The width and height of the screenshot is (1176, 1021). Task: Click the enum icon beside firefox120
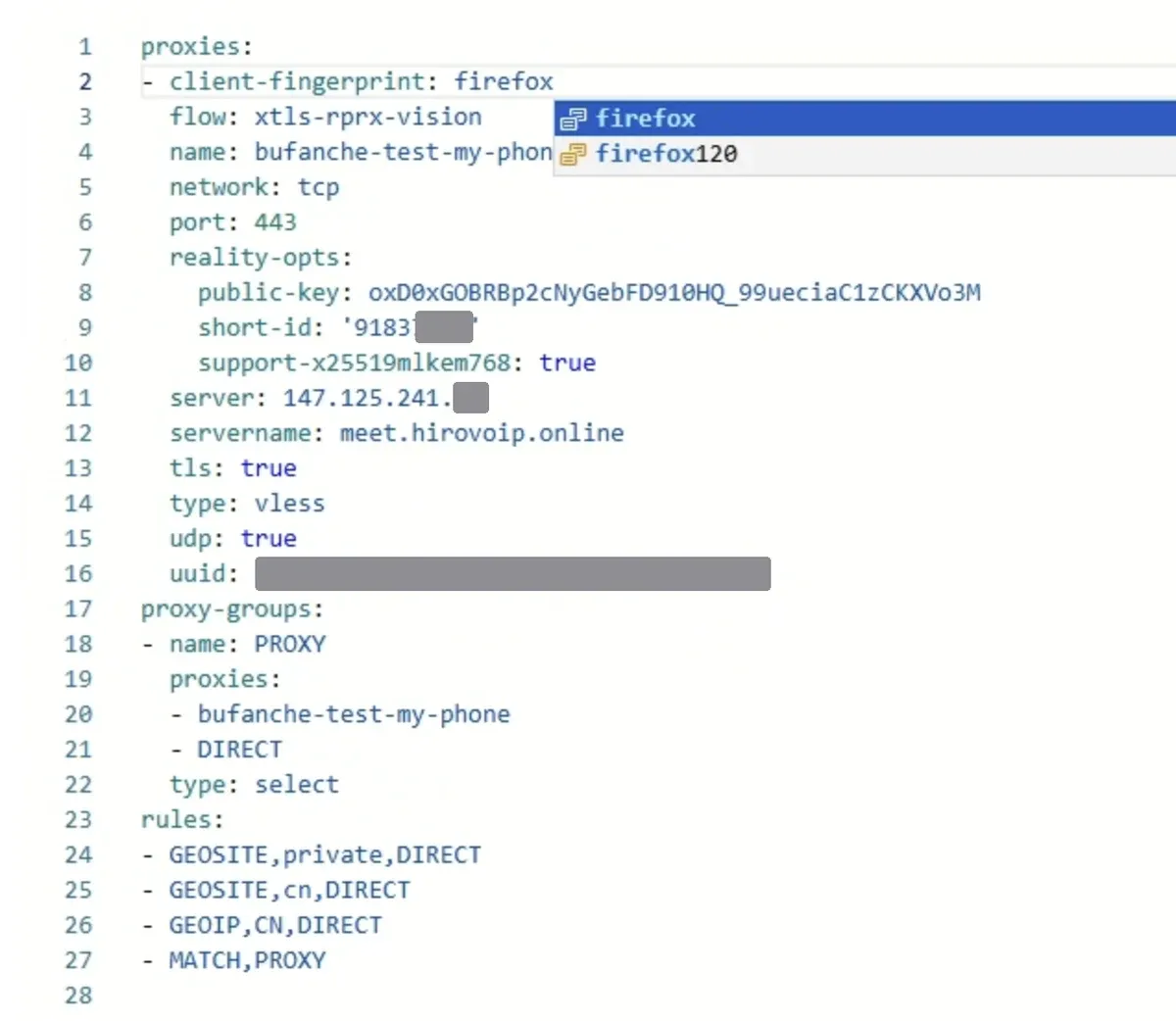coord(573,155)
